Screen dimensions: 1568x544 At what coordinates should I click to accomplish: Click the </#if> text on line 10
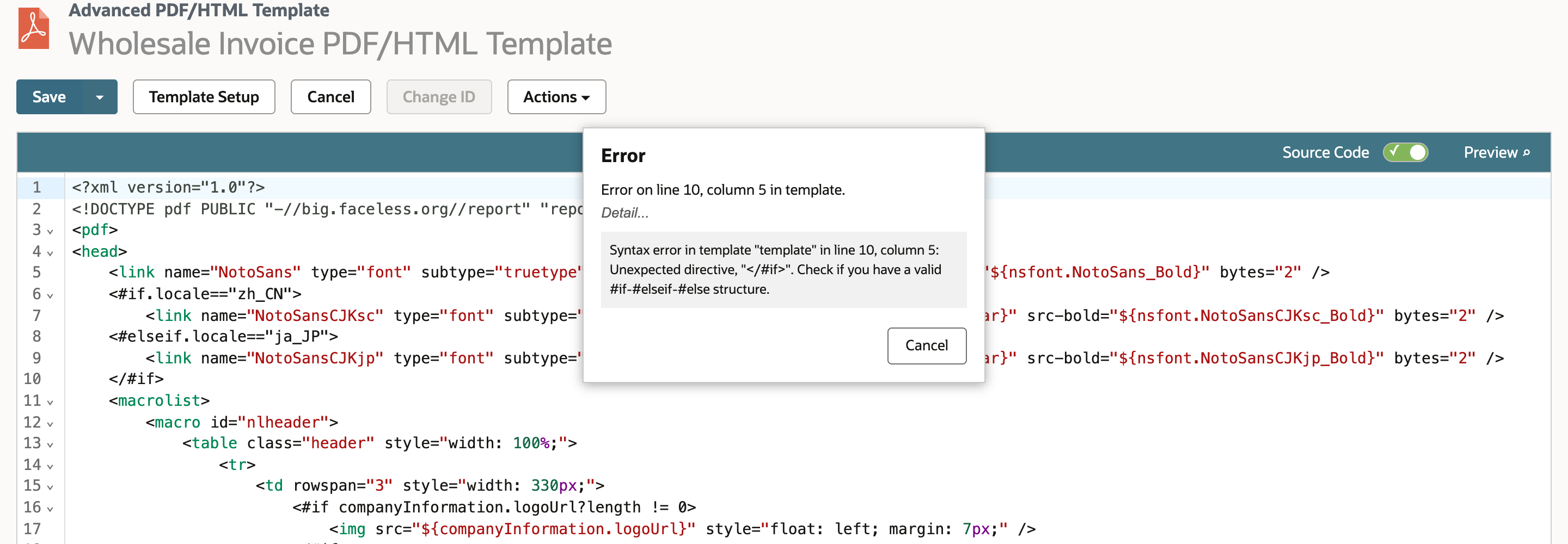136,379
